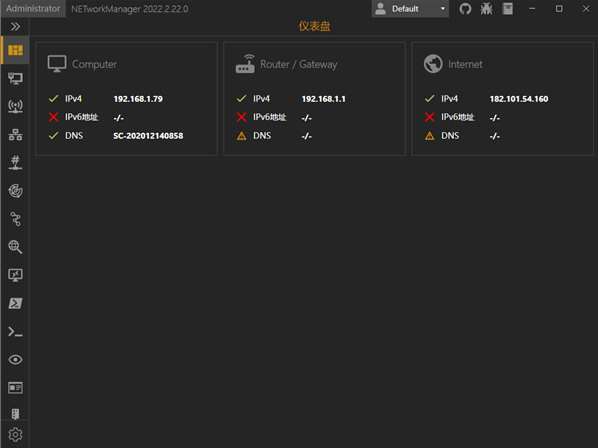
Task: Click the Internet globe icon
Action: point(433,64)
